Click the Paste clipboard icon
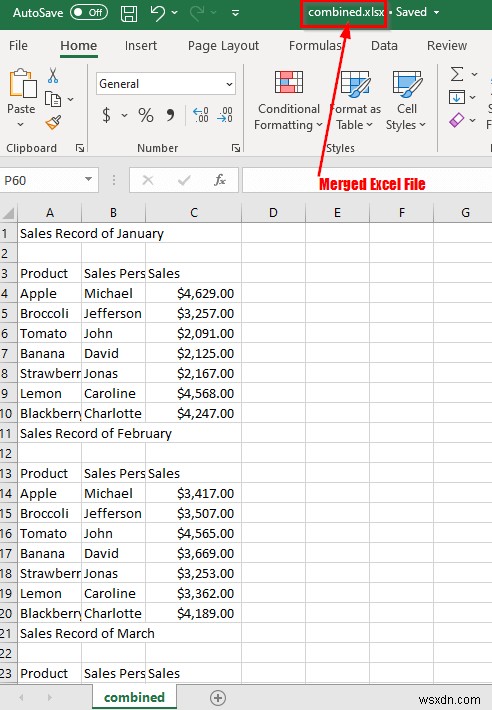492x710 pixels. click(22, 83)
